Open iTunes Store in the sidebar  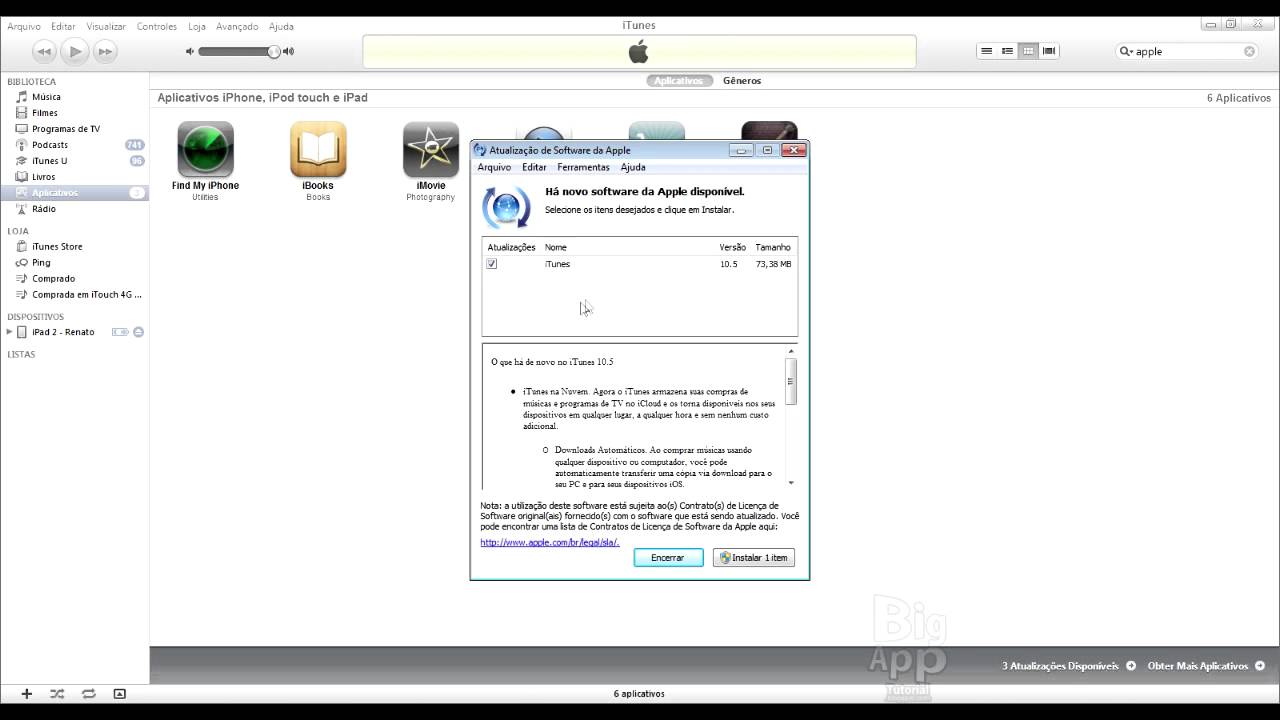57,246
